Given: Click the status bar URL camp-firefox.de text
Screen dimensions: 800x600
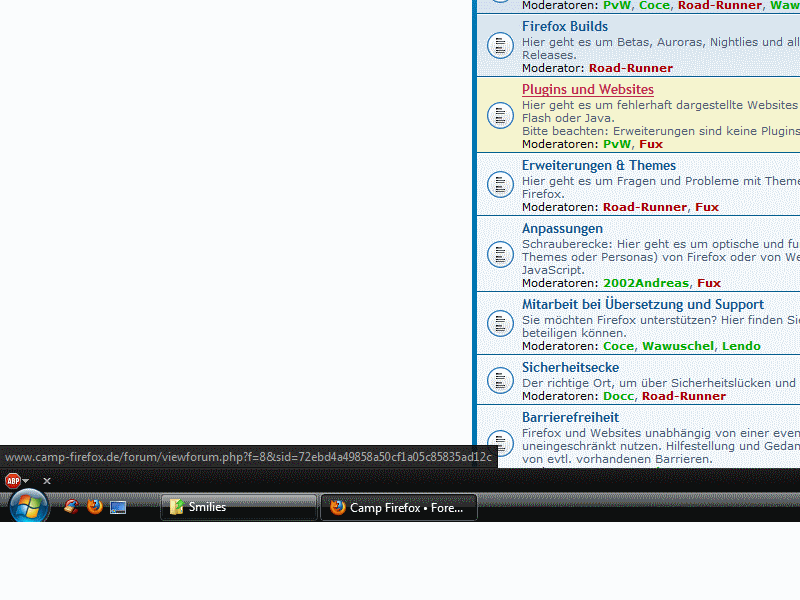Looking at the screenshot, I should 248,457.
